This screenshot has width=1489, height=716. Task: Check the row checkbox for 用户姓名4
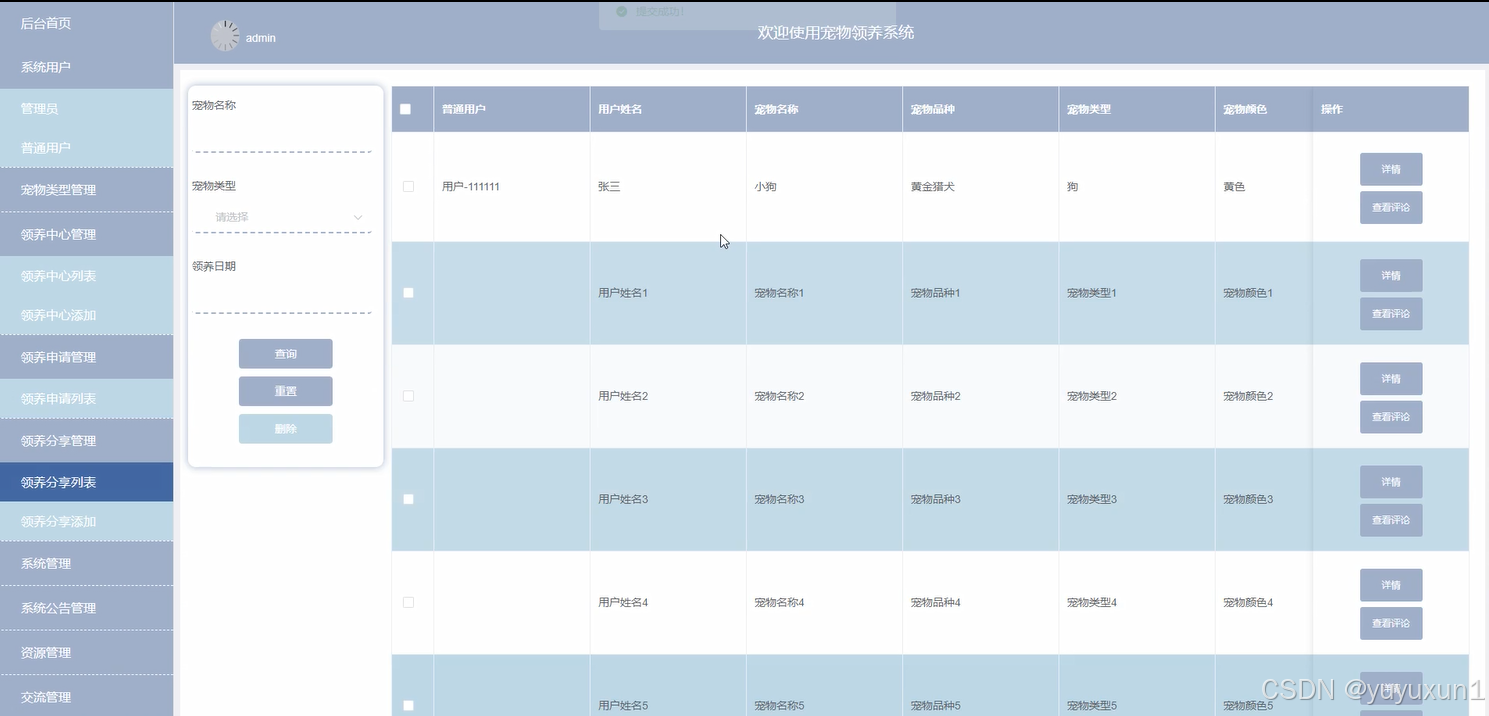click(x=408, y=602)
